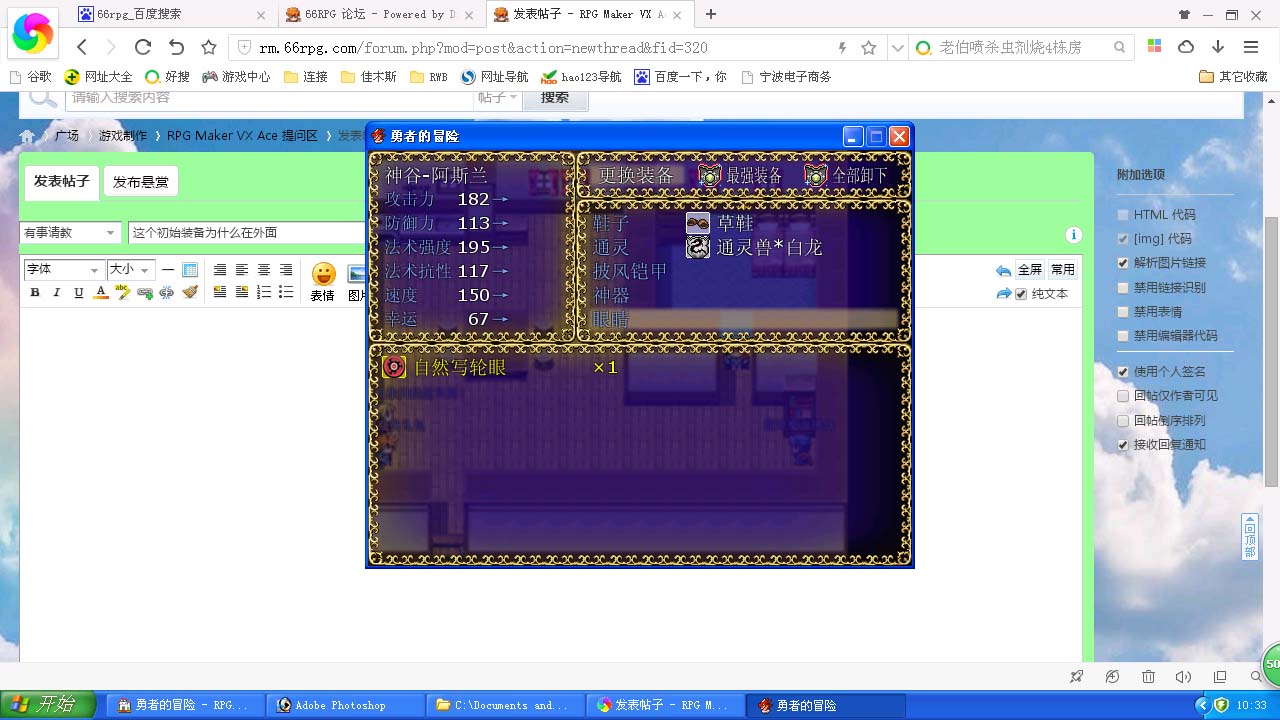This screenshot has height=720, width=1280.
Task: Toggle bold formatting in post editor
Action: [35, 293]
